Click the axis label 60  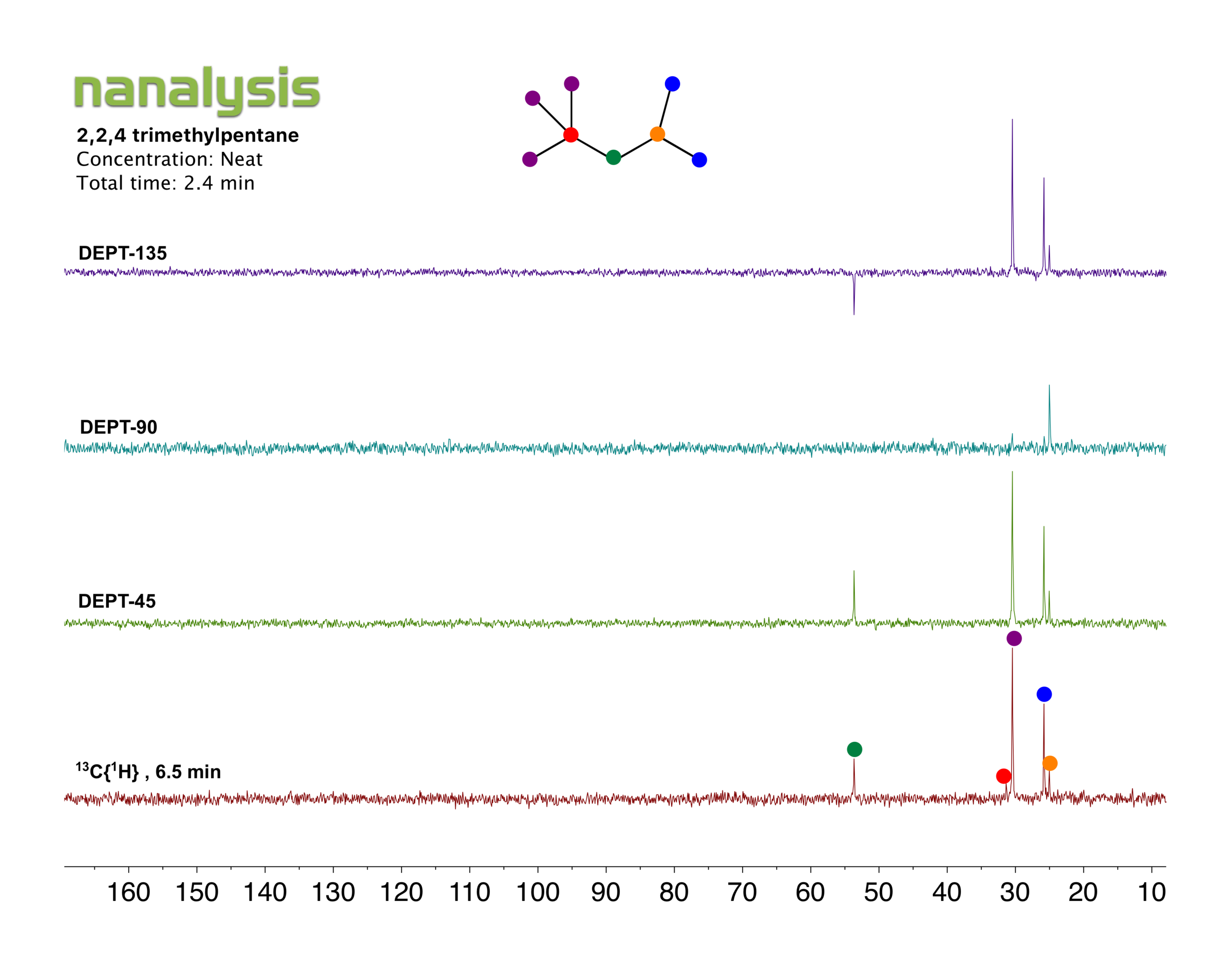[x=810, y=892]
